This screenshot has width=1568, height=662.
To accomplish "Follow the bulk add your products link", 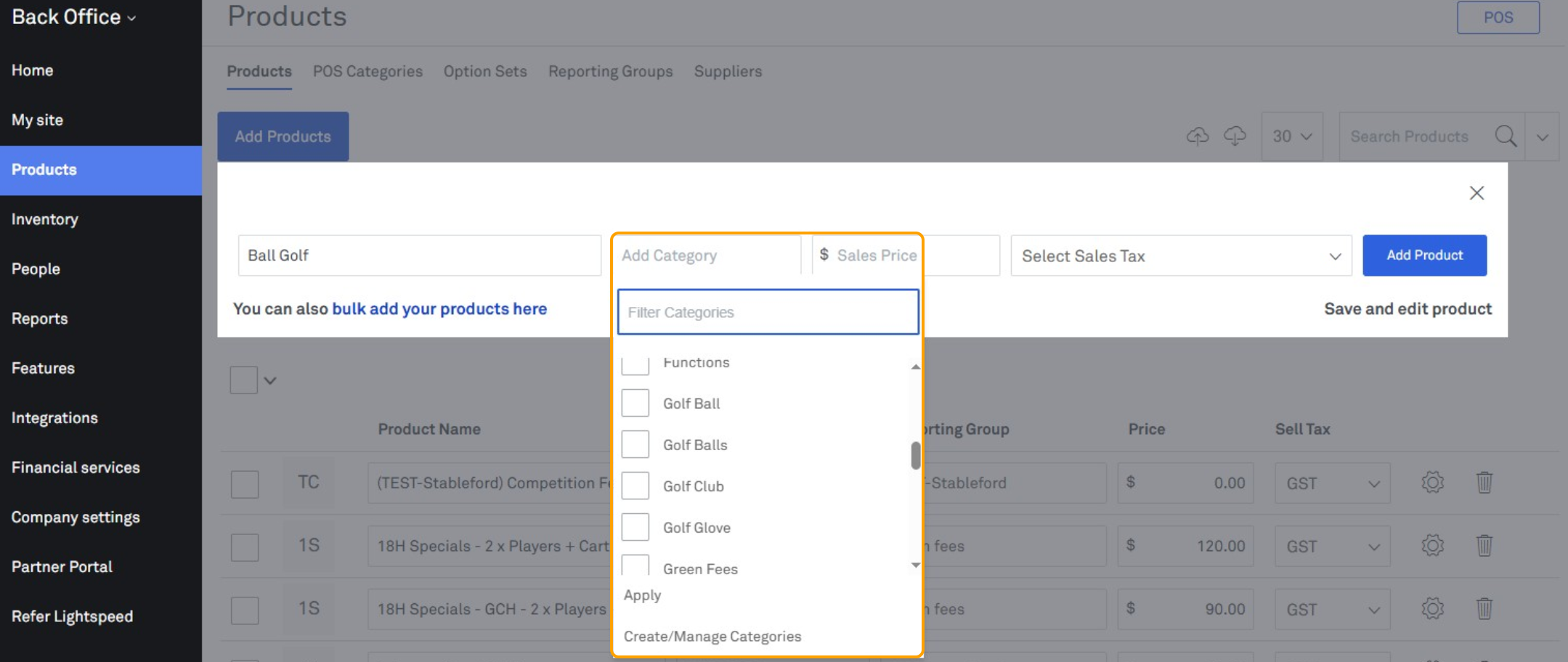I will click(x=439, y=309).
